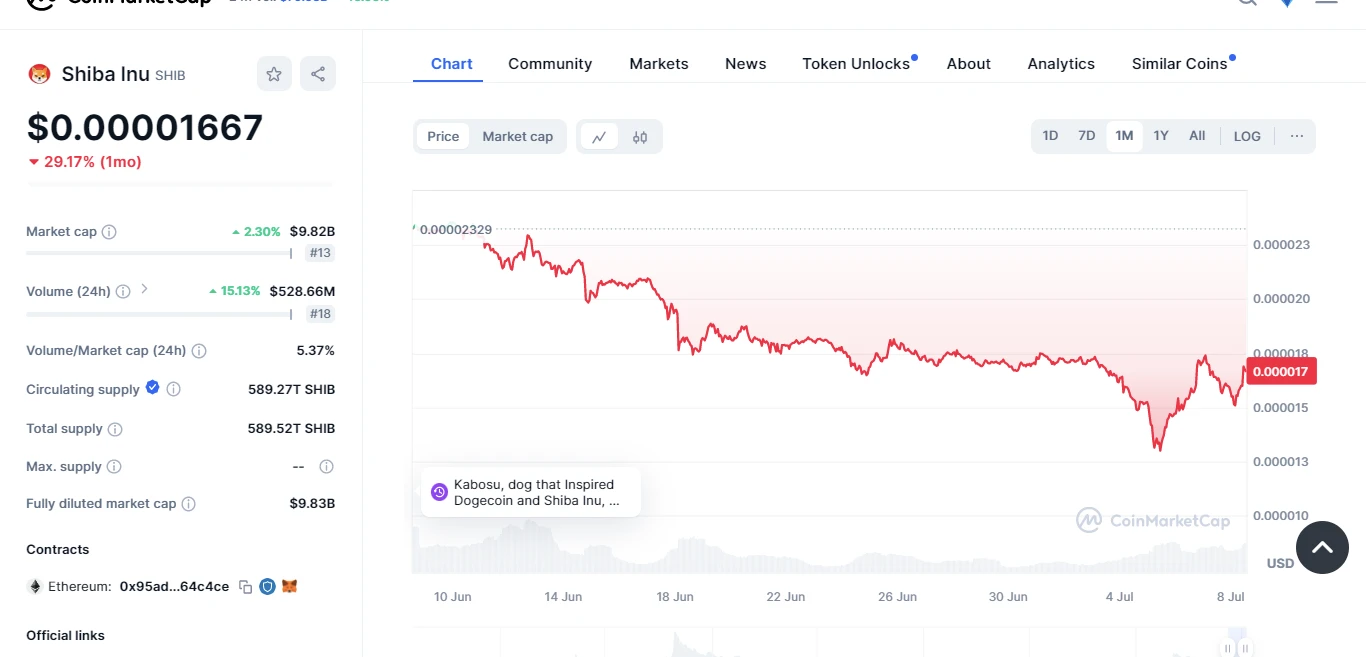Click the #18 volume rank badge
The width and height of the screenshot is (1366, 657).
coord(320,314)
